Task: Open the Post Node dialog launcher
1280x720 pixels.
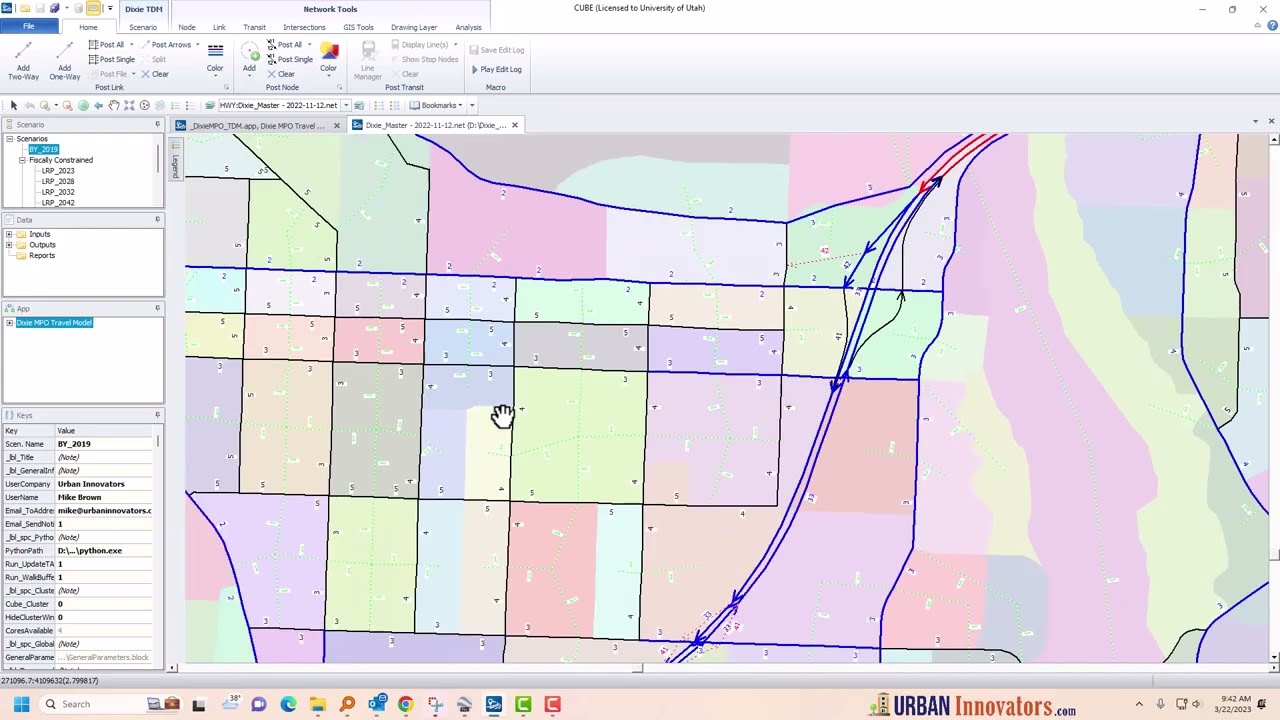Action: click(x=339, y=87)
